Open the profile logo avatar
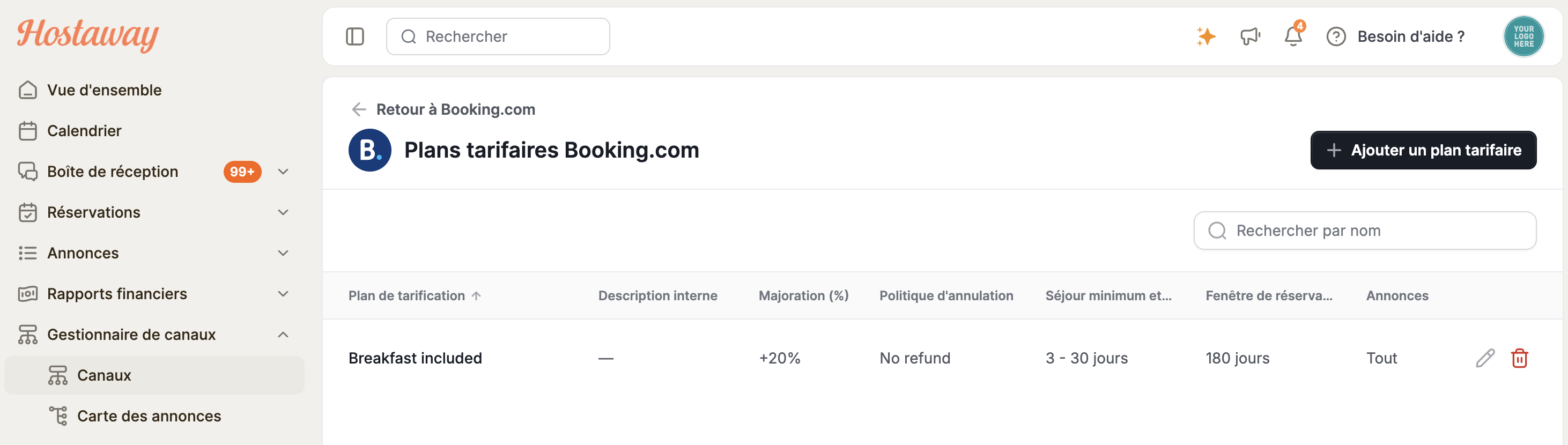This screenshot has width=1568, height=445. coord(1523,36)
